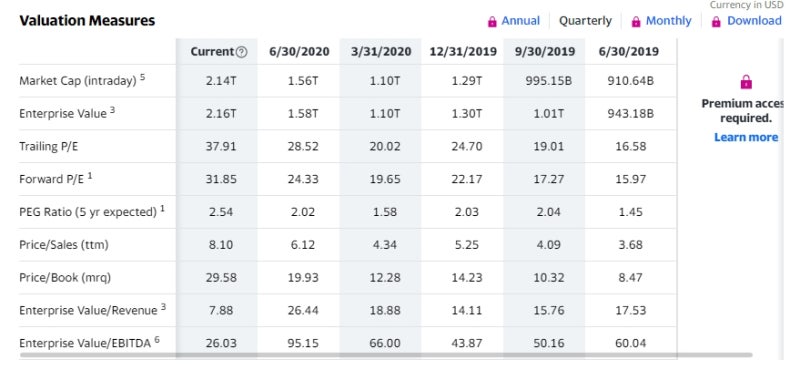
Task: Click the horizontal scrollbar under the table
Action: tap(386, 355)
